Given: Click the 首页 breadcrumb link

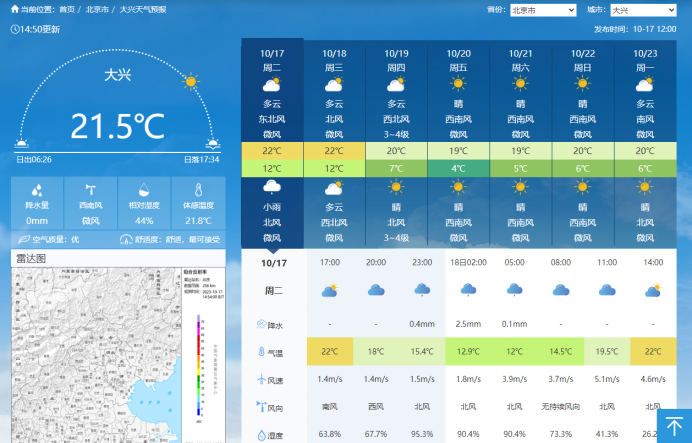Looking at the screenshot, I should pos(67,9).
